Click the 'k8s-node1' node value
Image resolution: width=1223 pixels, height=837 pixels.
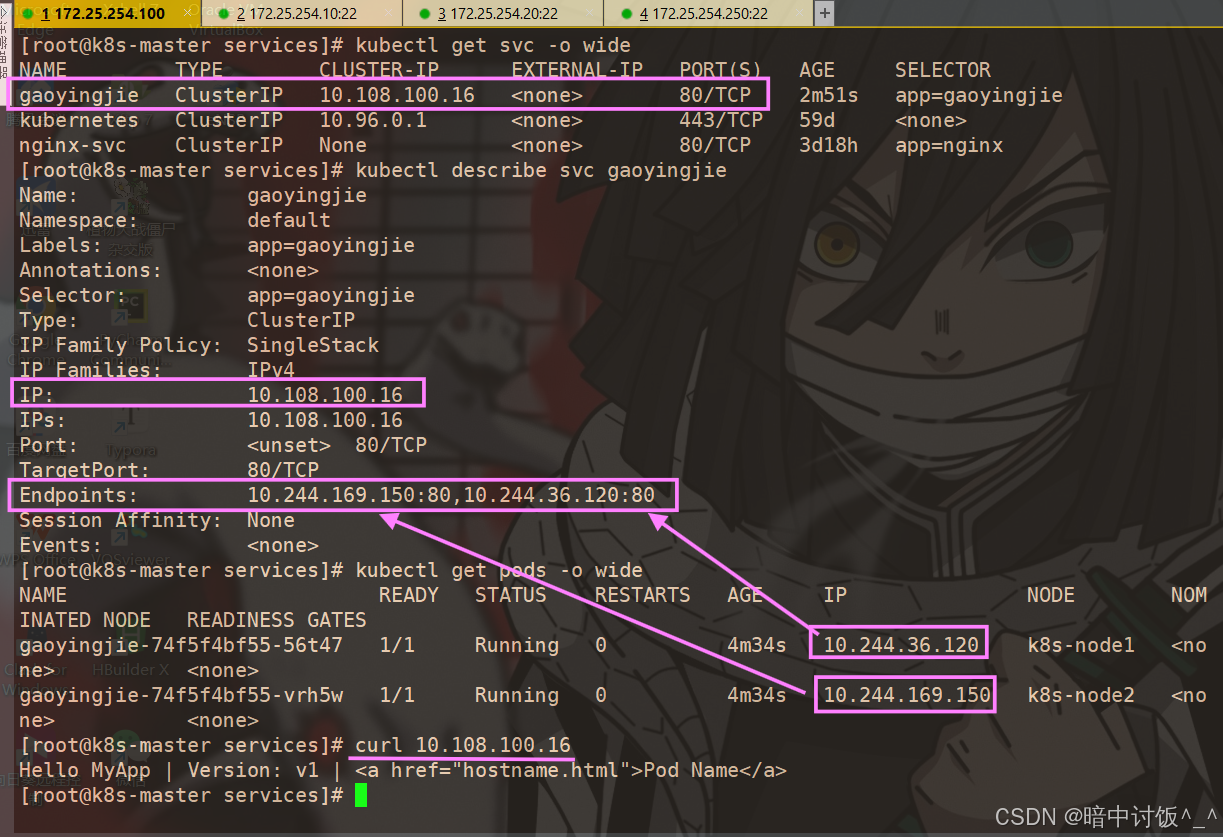(x=1081, y=645)
